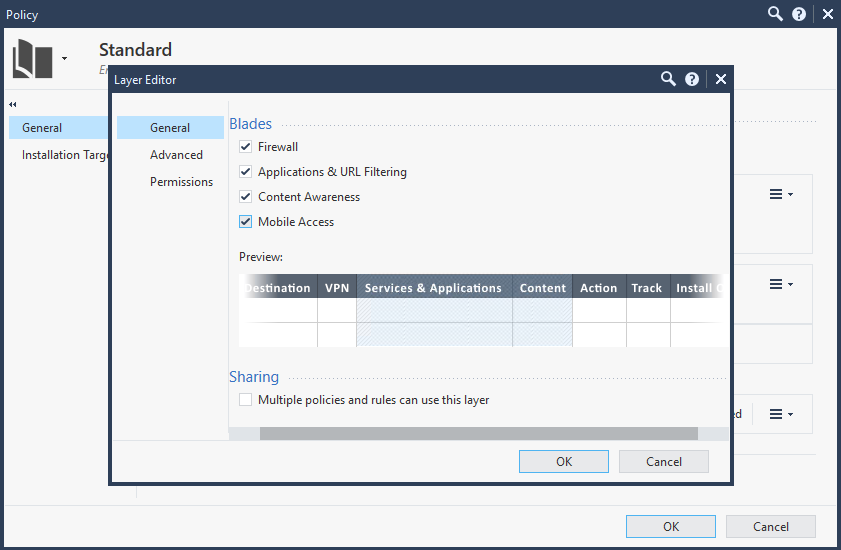
Task: Click the horizontal scrollbar in Layer Editor
Action: tap(478, 434)
